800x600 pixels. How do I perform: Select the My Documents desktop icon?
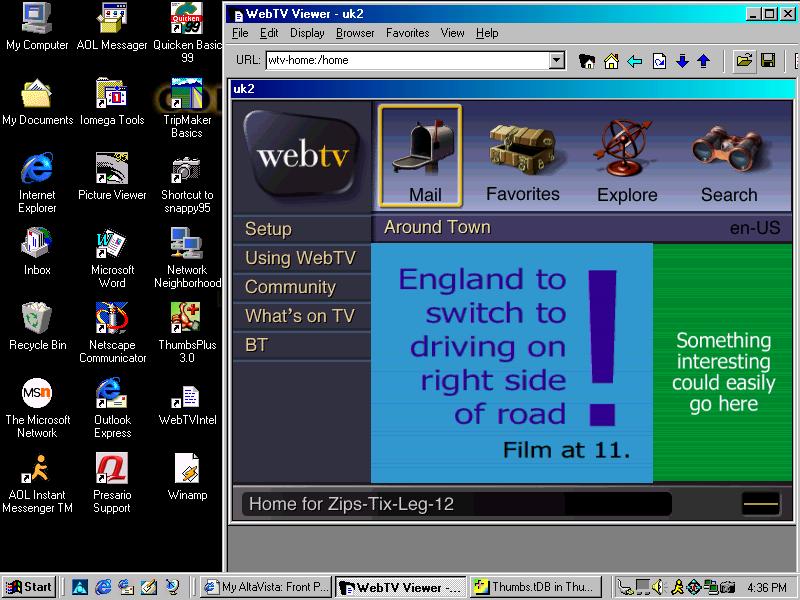pyautogui.click(x=37, y=102)
